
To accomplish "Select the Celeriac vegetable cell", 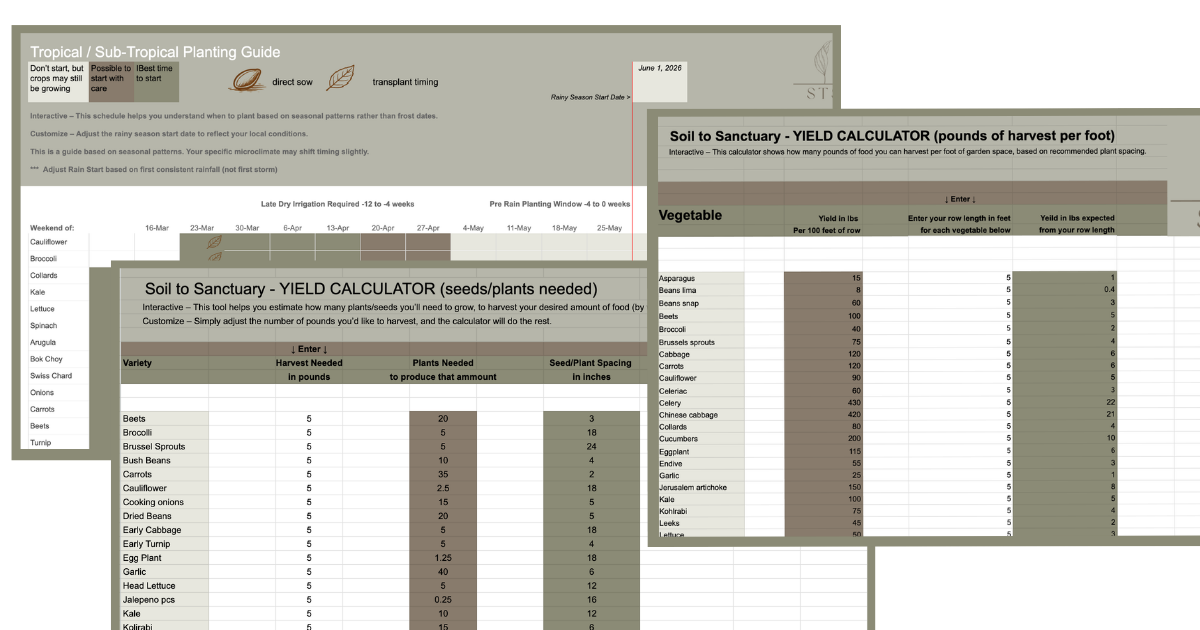I will [701, 390].
